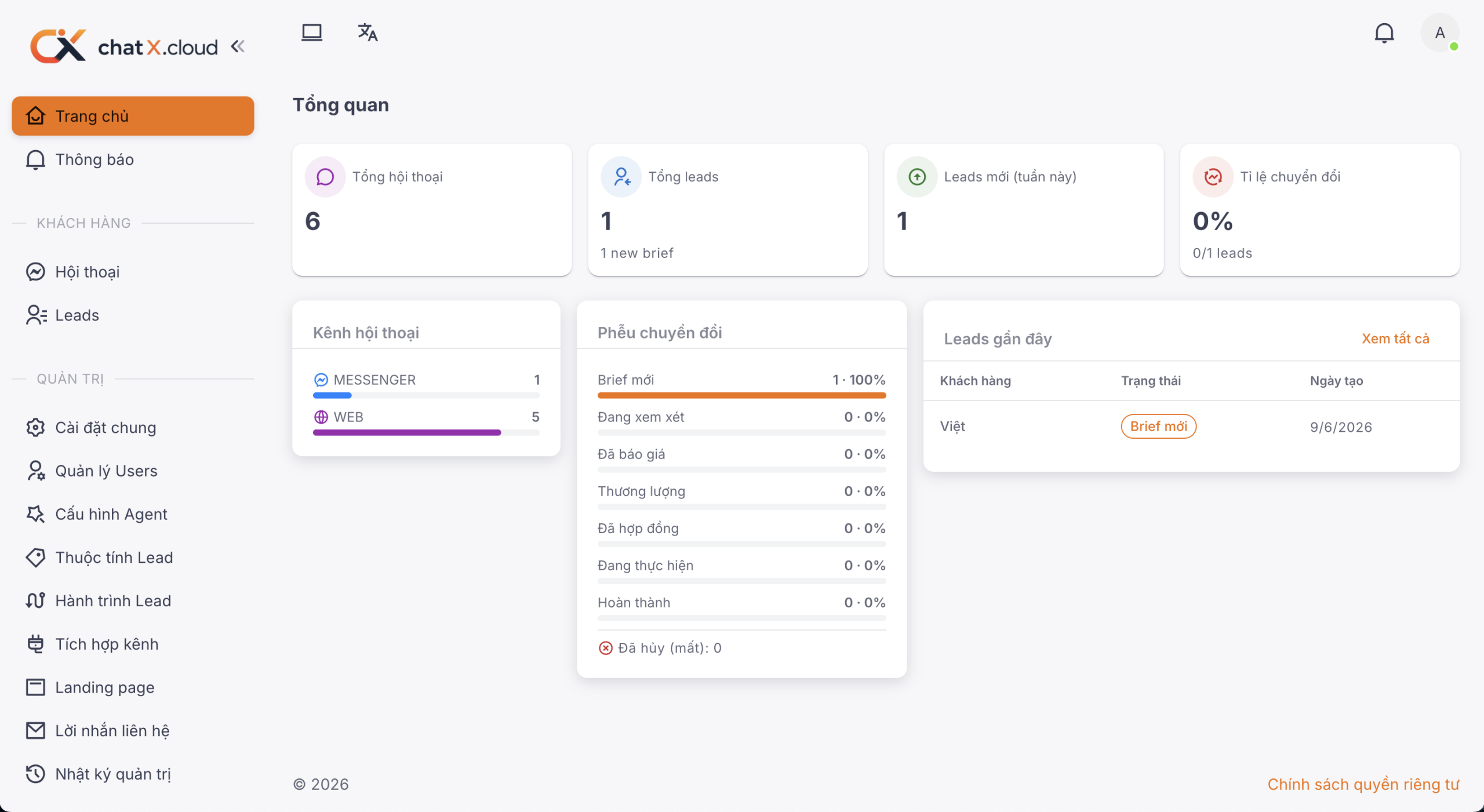This screenshot has height=812, width=1484.
Task: Open Leads in sidebar
Action: tap(133, 315)
